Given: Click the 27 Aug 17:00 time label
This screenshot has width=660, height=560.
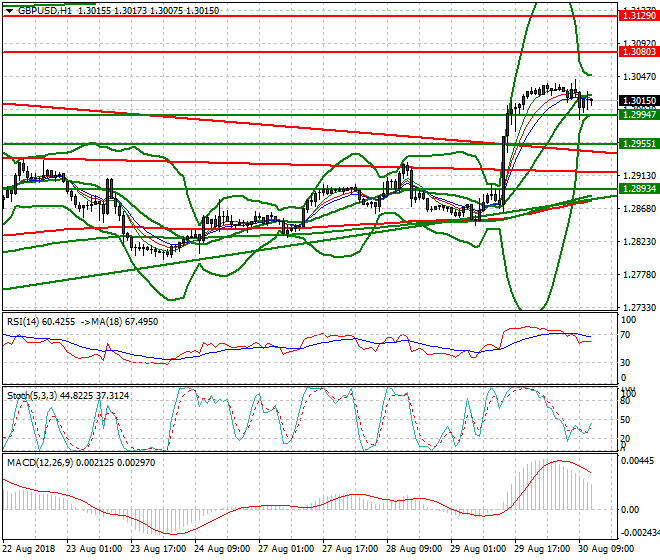Looking at the screenshot, I should (350, 549).
